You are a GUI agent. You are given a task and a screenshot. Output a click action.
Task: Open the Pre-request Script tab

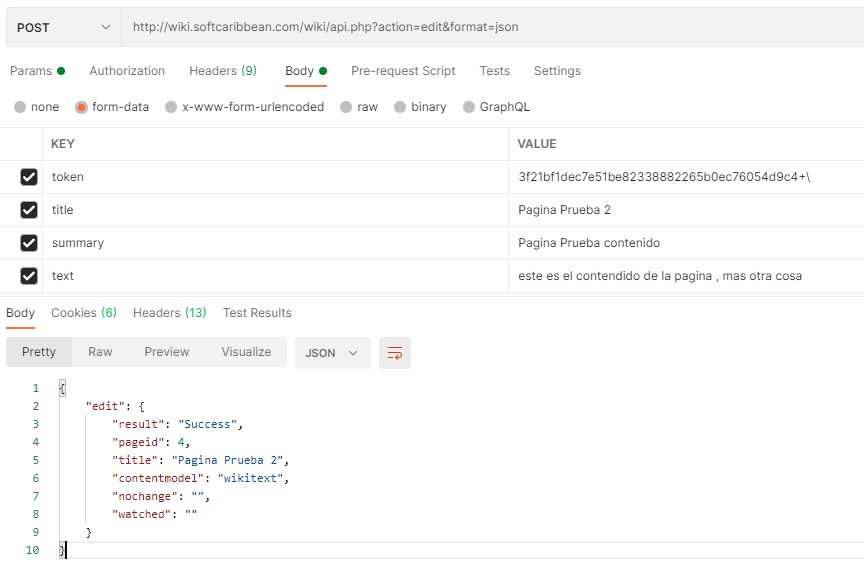tap(403, 71)
